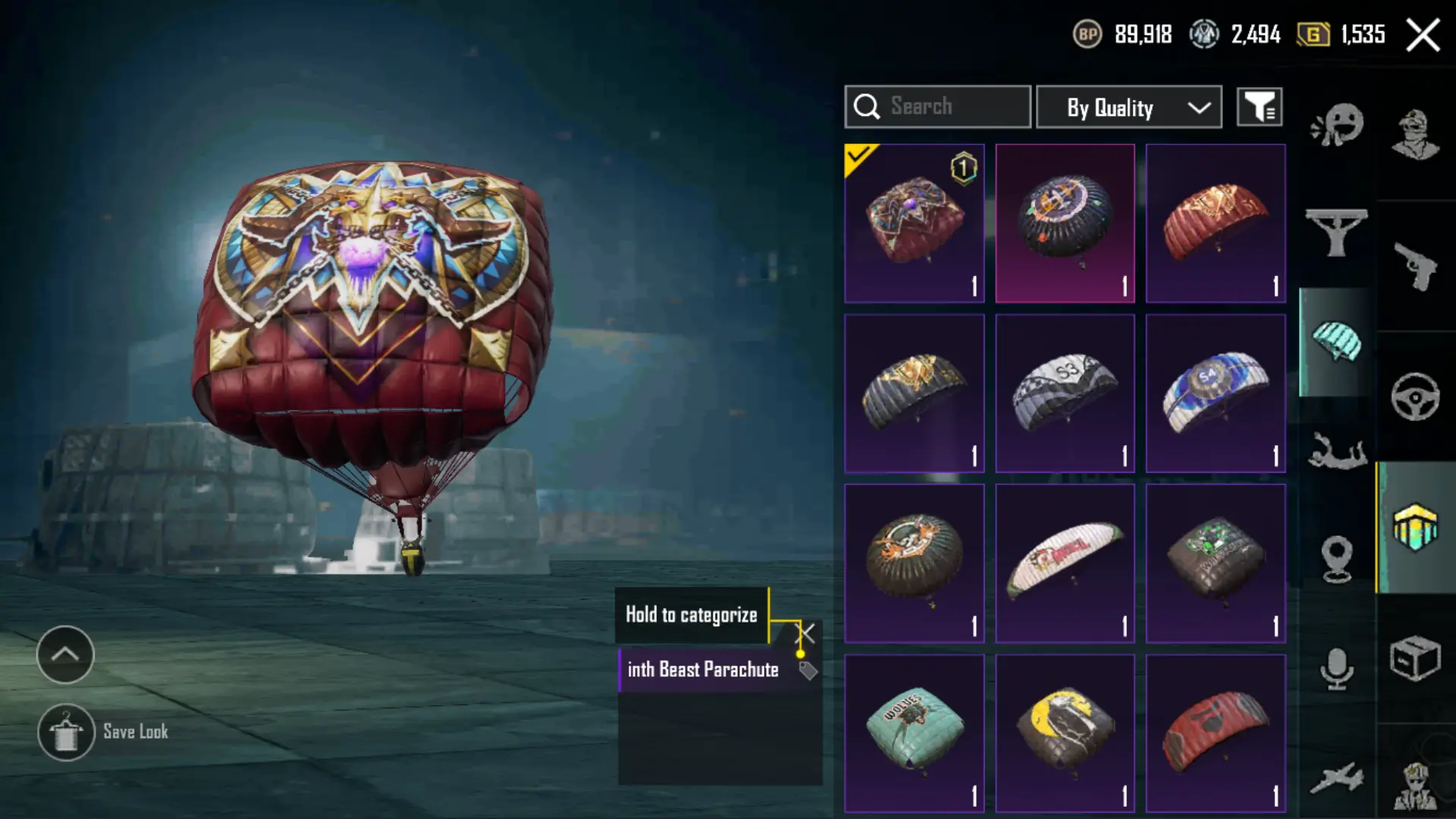Open the filter options icon
The image size is (1456, 819).
[x=1260, y=107]
